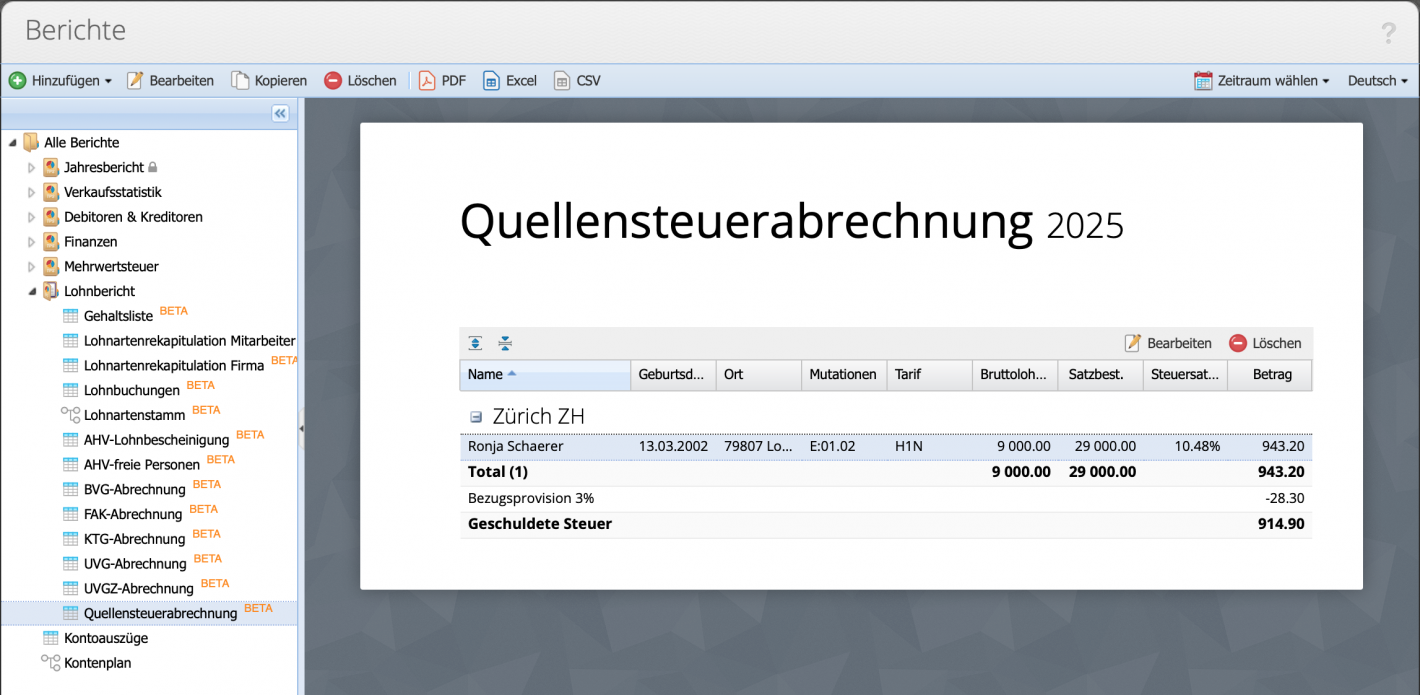
Task: Expand the Finanzen report folder
Action: (x=31, y=241)
